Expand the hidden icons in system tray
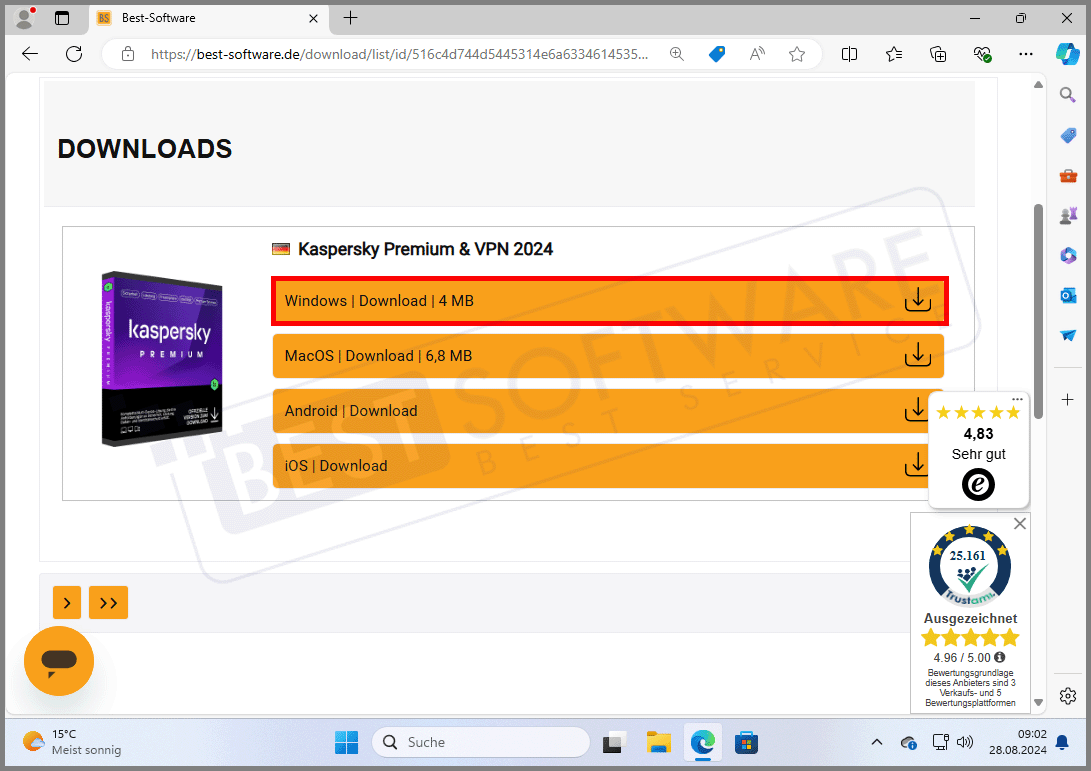The height and width of the screenshot is (771, 1091). point(877,743)
